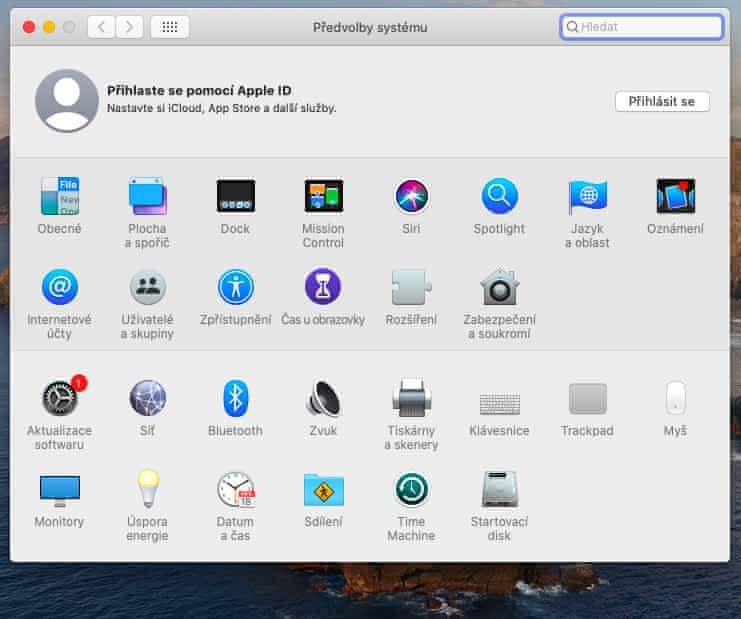Open Zpřístupnění accessibility settings
This screenshot has height=619, width=741.
235,288
